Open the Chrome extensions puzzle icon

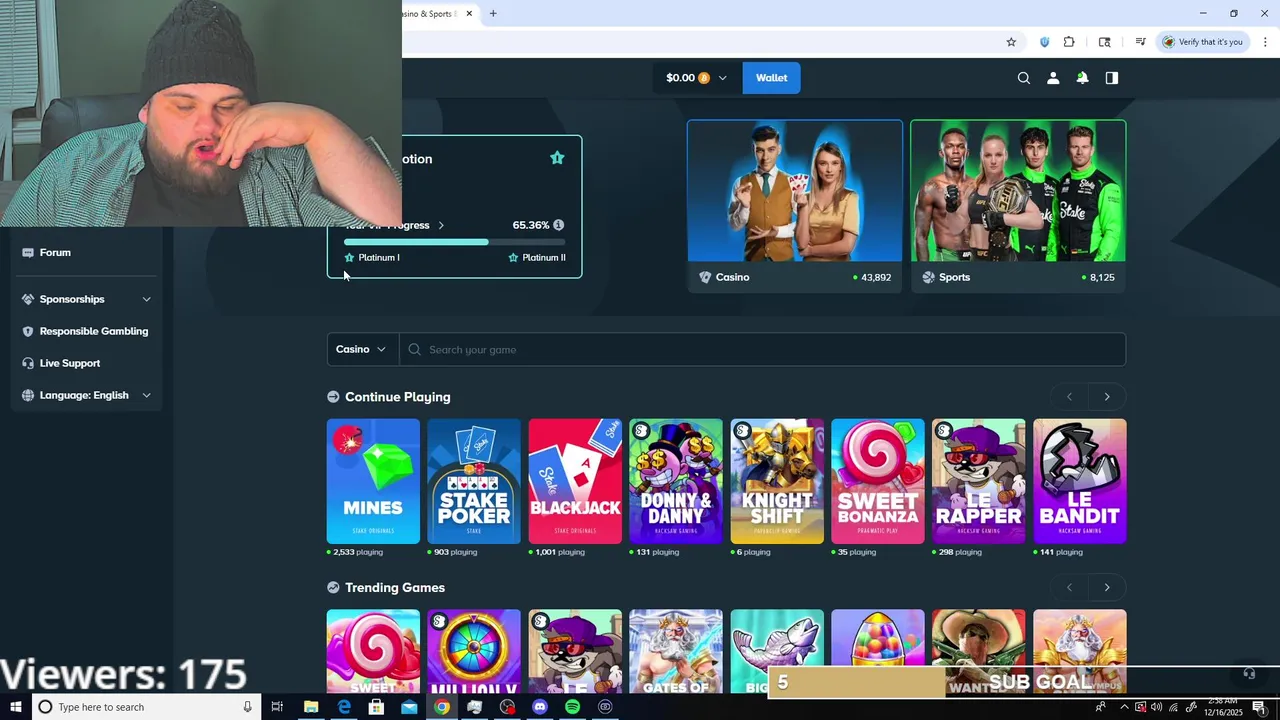pyautogui.click(x=1069, y=42)
